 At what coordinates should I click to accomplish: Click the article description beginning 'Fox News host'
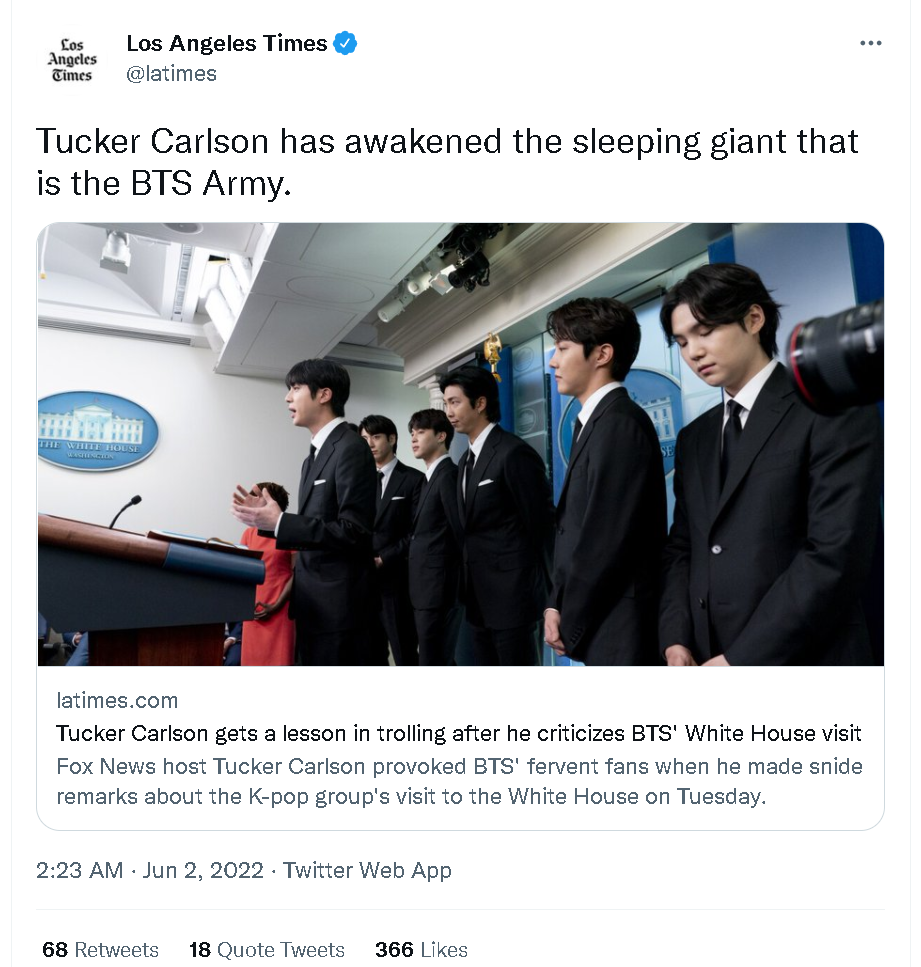pos(458,781)
